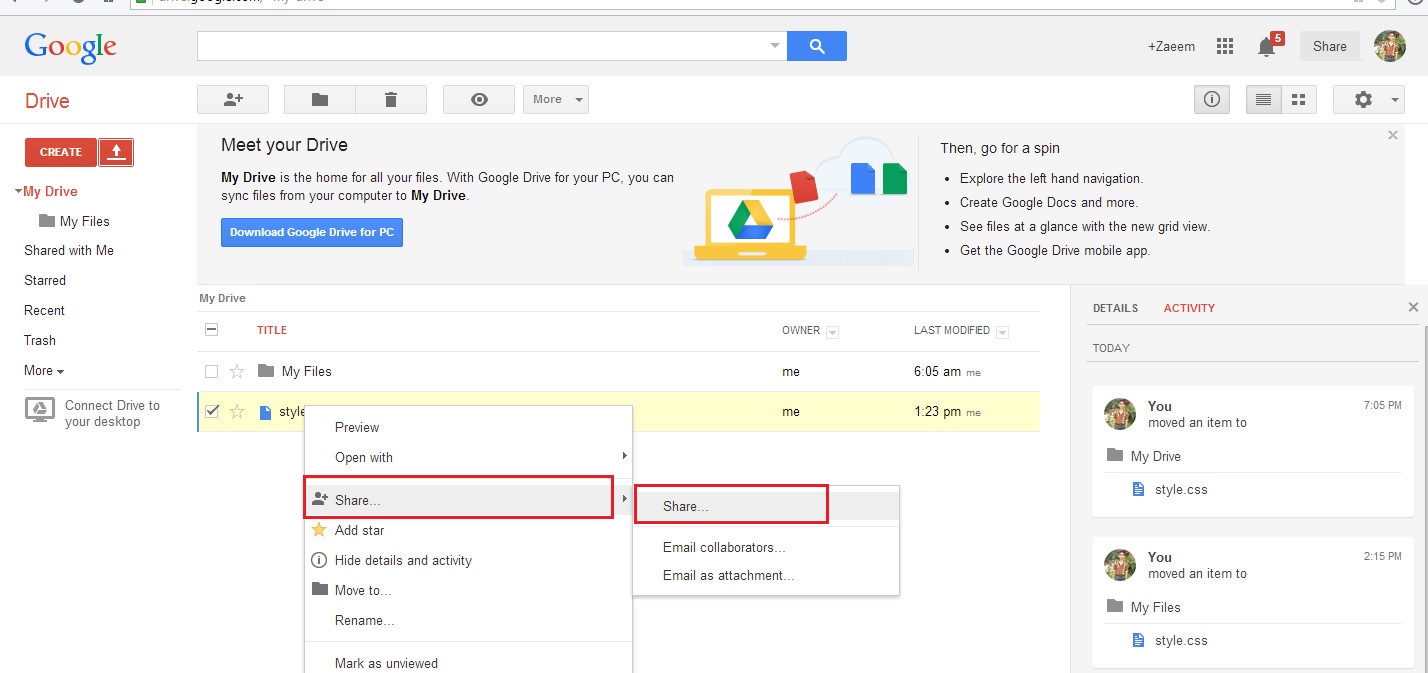This screenshot has height=673, width=1428.
Task: Sort by the Title column header
Action: point(272,330)
